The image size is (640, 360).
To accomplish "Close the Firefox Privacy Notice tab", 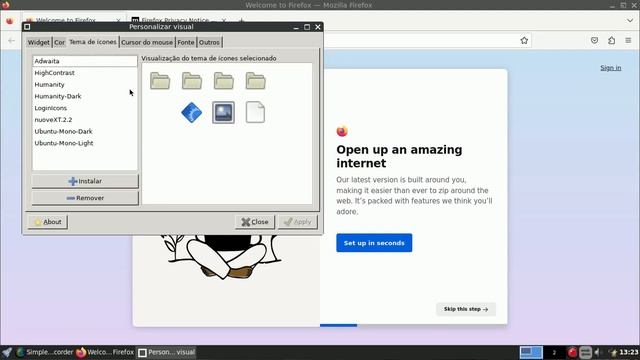I will 224,20.
